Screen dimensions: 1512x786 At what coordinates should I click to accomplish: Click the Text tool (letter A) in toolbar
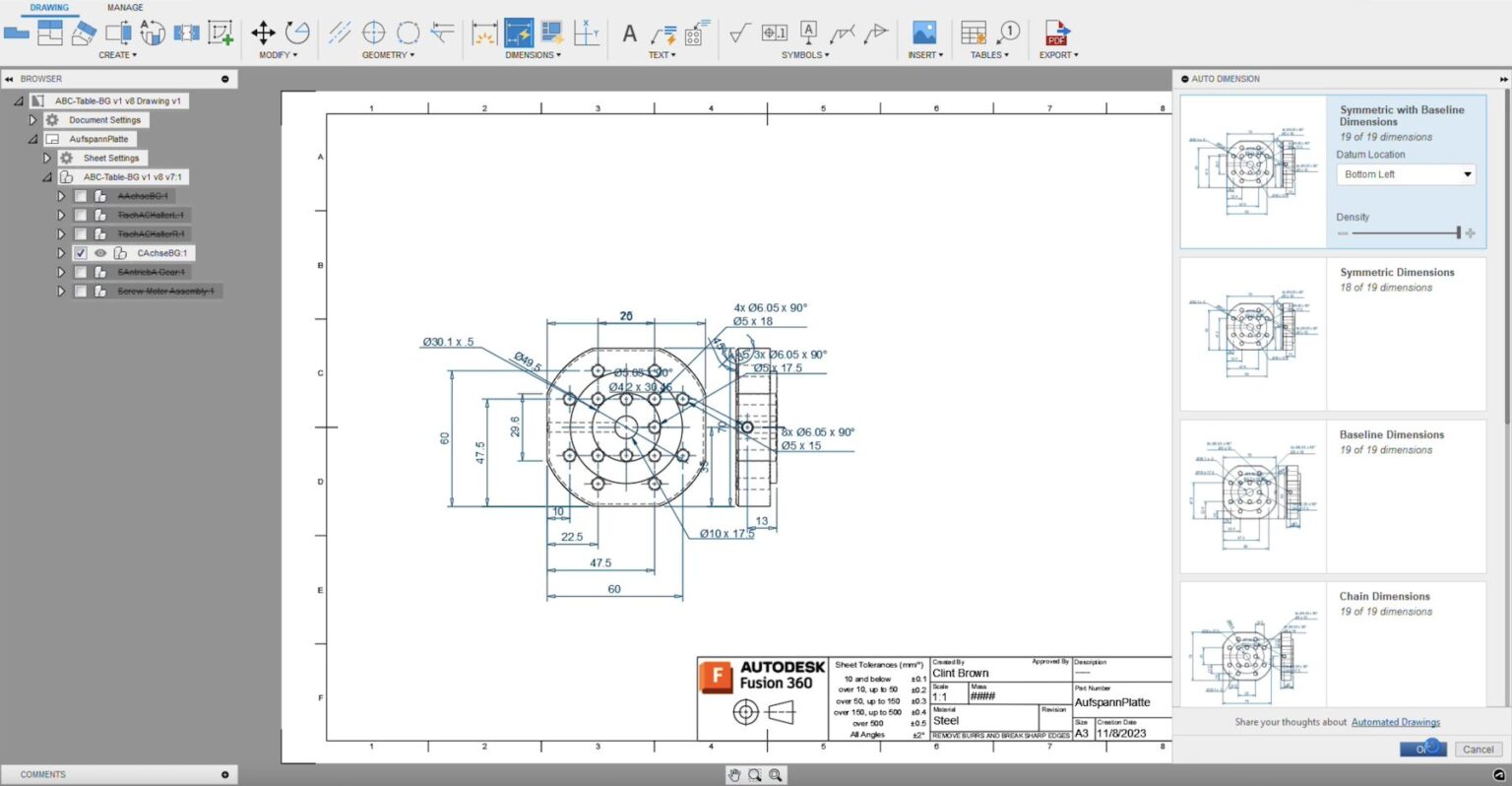click(x=628, y=33)
